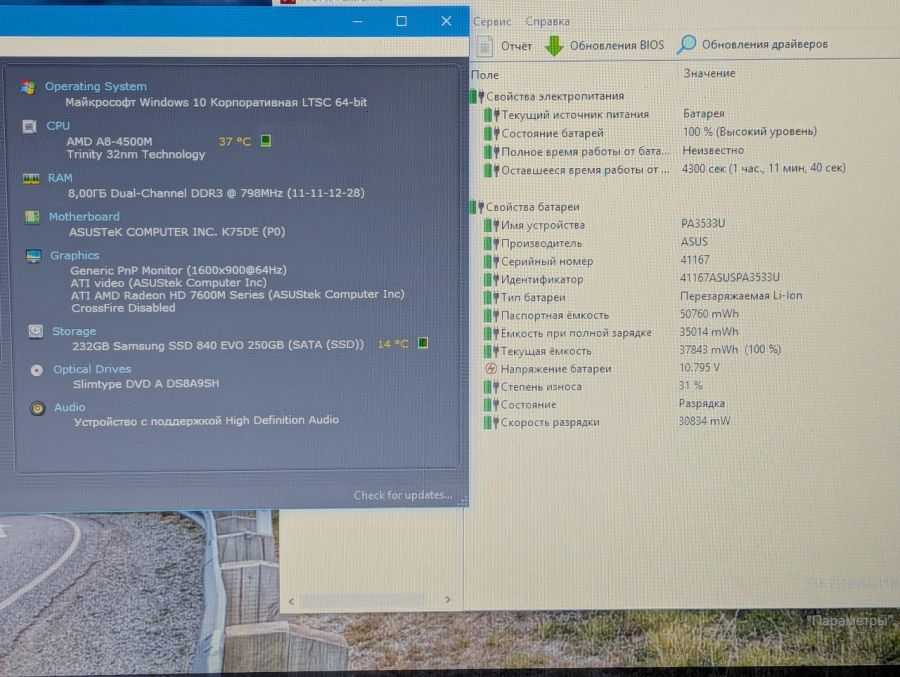The image size is (900, 677).
Task: Click the Напряжение батареи voltage icon
Action: coord(491,369)
